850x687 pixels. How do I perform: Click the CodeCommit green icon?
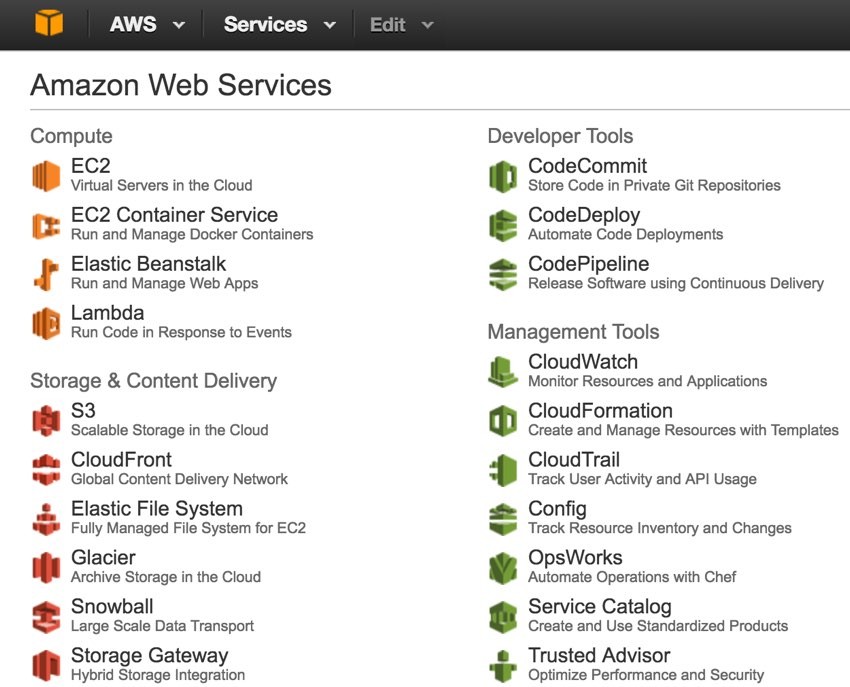point(503,176)
